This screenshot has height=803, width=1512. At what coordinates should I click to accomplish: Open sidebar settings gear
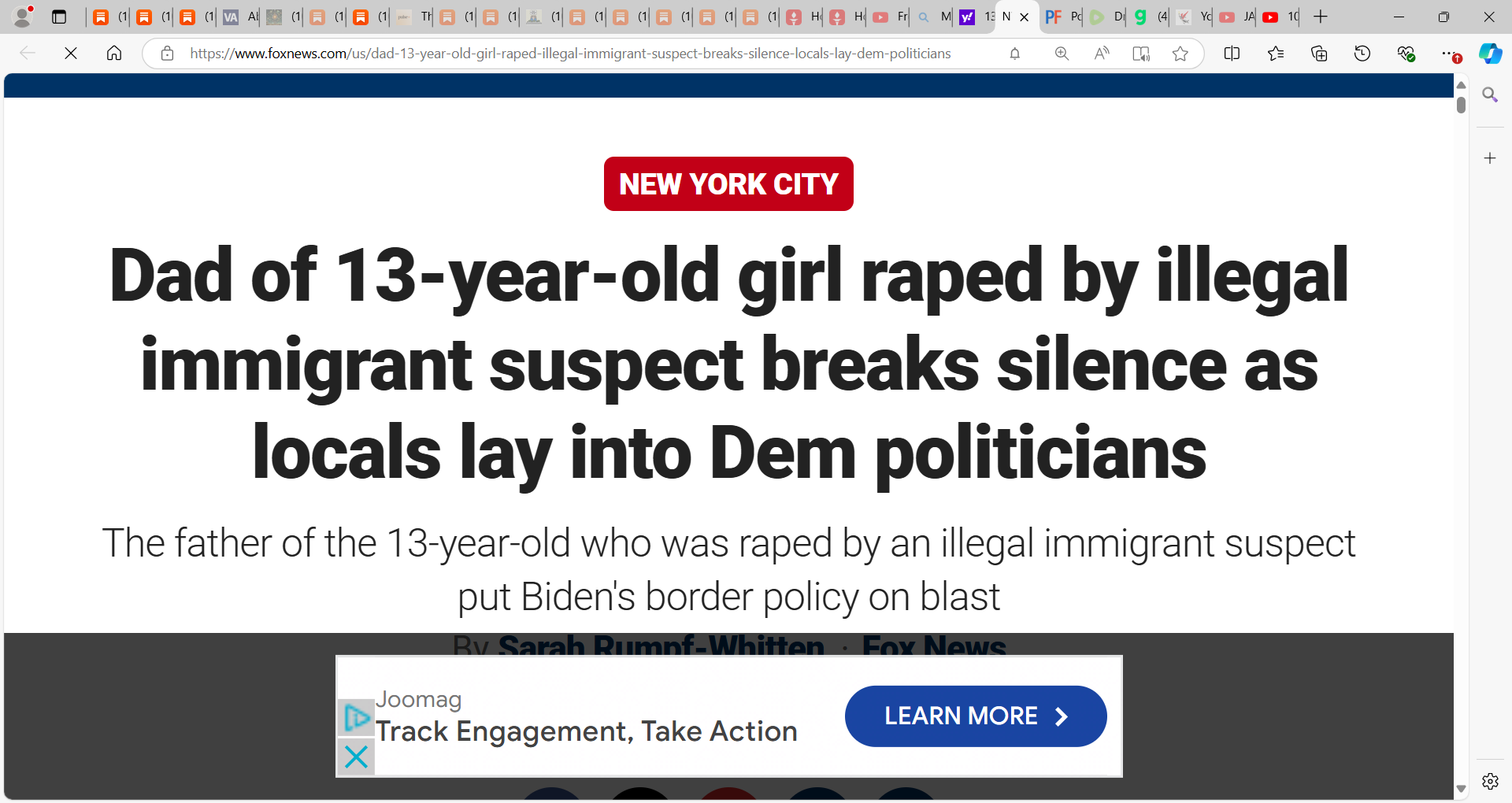click(1490, 781)
